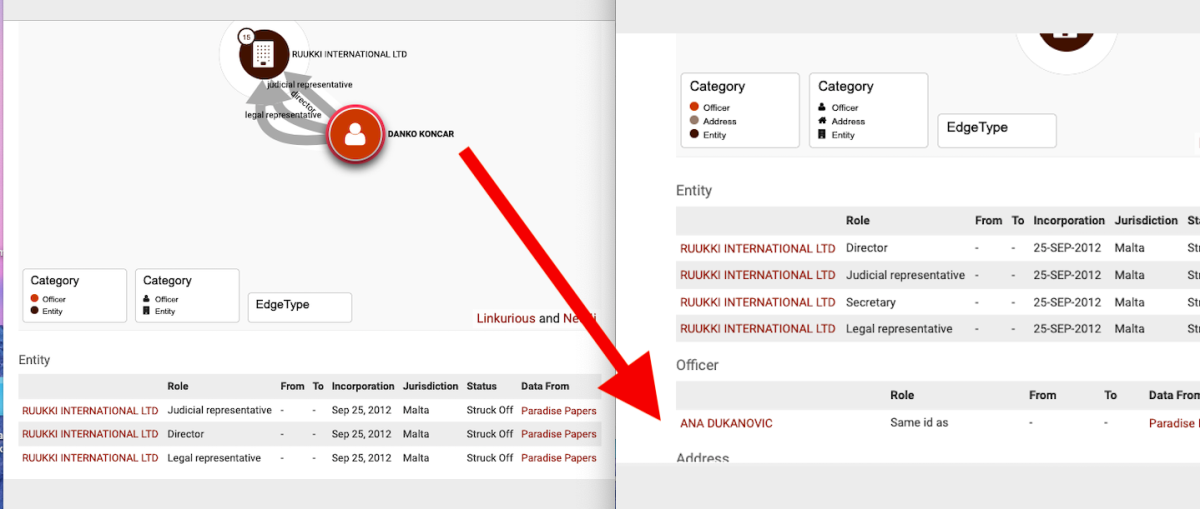Viewport: 1200px width, 509px height.
Task: Open RUUKKI link in right Legal representative row
Action: point(758,329)
